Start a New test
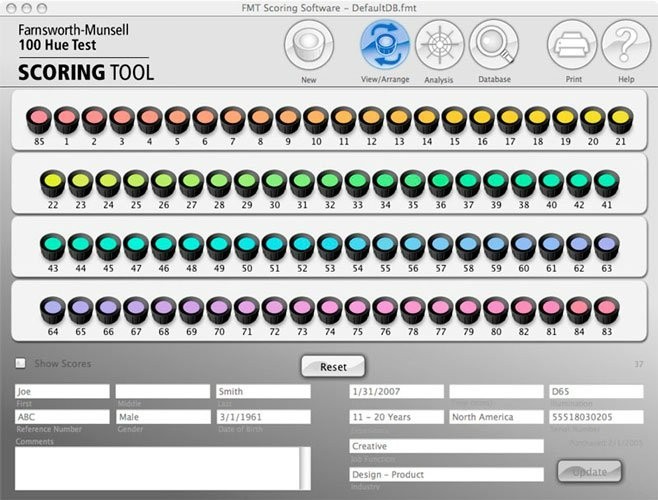The image size is (658, 500). coord(309,45)
